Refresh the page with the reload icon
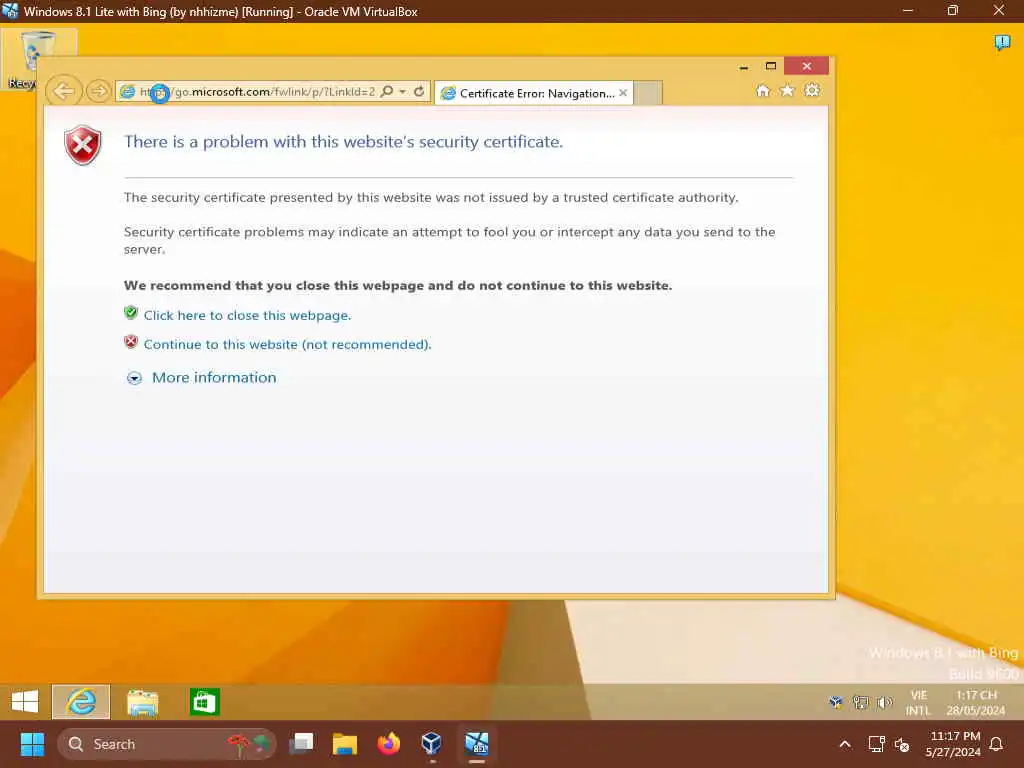Image resolution: width=1024 pixels, height=768 pixels. click(x=419, y=91)
